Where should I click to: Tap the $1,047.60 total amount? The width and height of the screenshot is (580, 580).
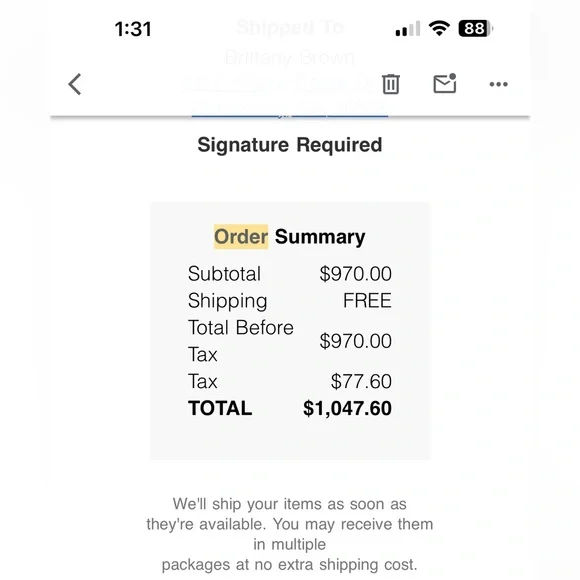pos(347,408)
